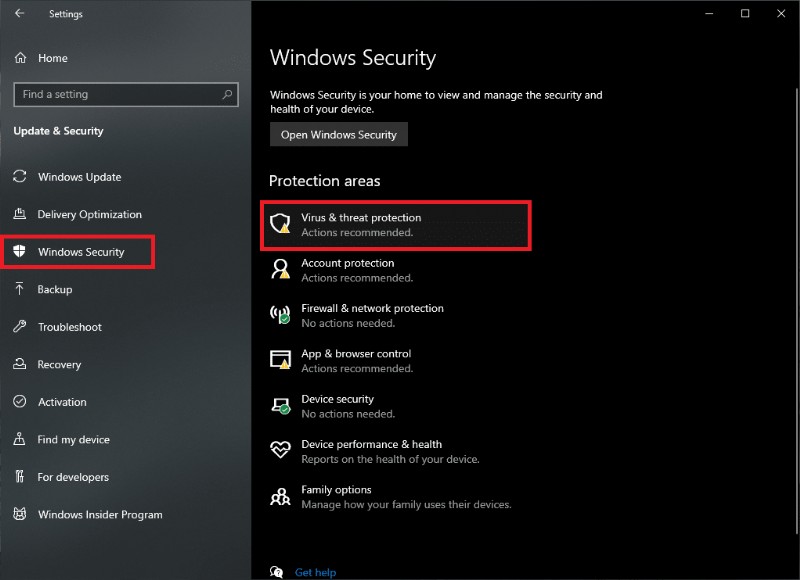Select Delivery Optimization

click(x=92, y=214)
